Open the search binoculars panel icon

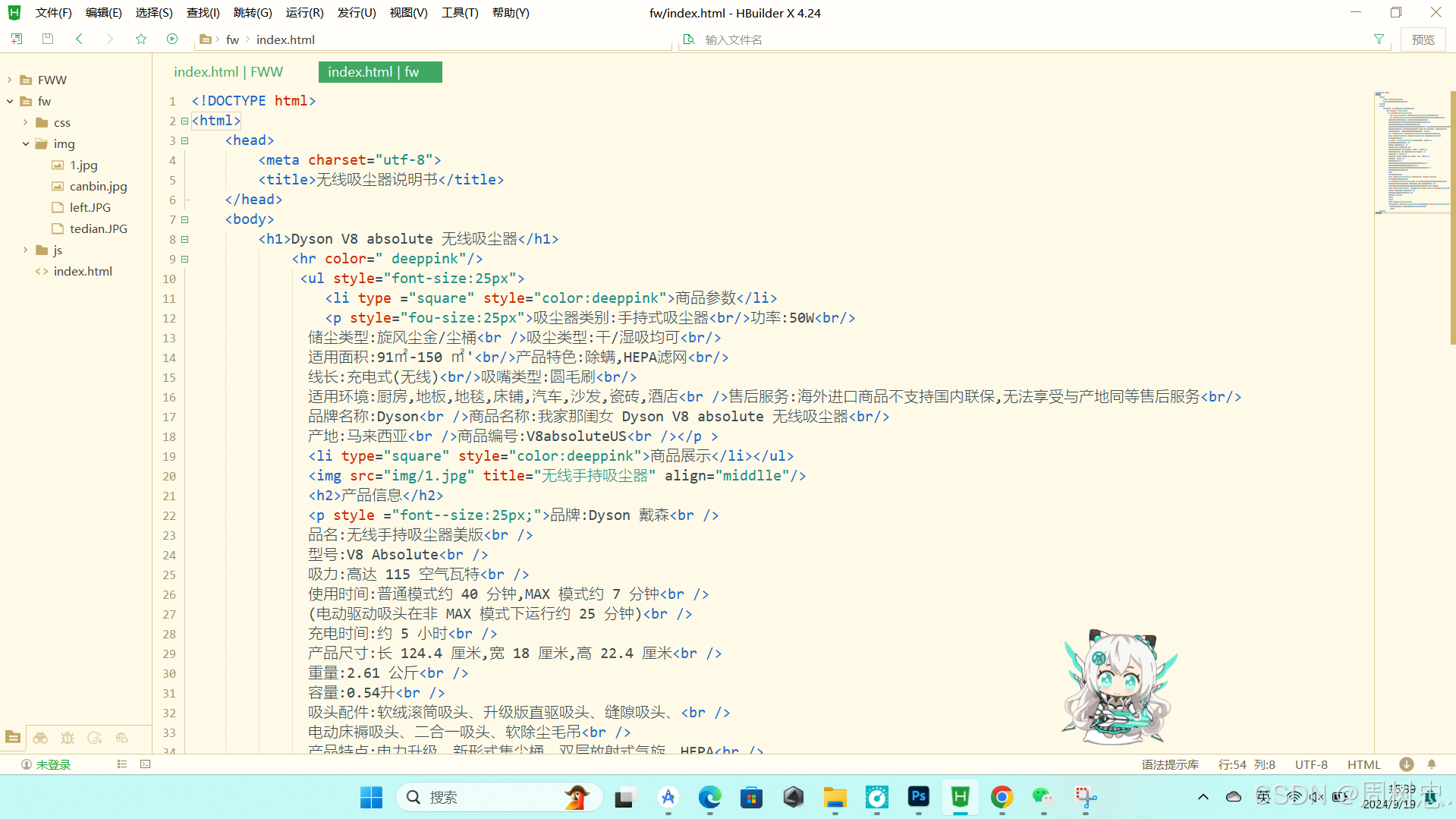[40, 737]
